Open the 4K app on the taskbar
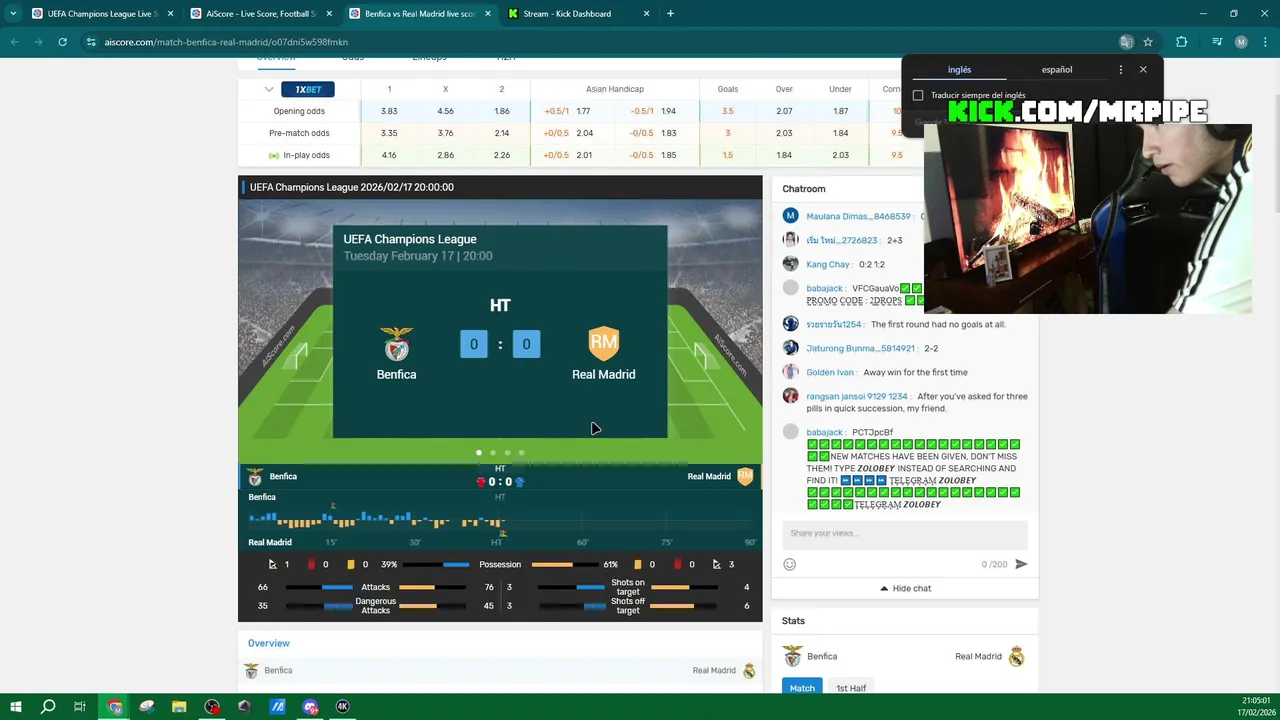 342,706
